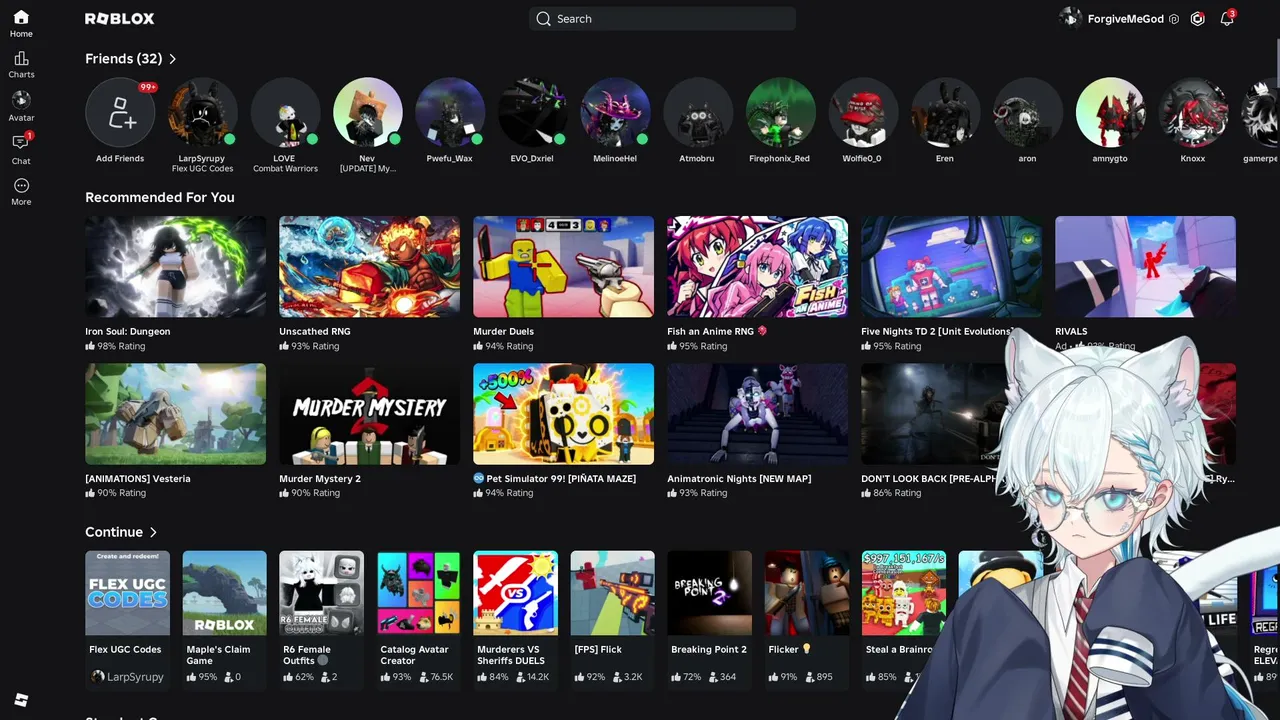Continue Catalog Avatar Creator thumbnail

tap(418, 593)
